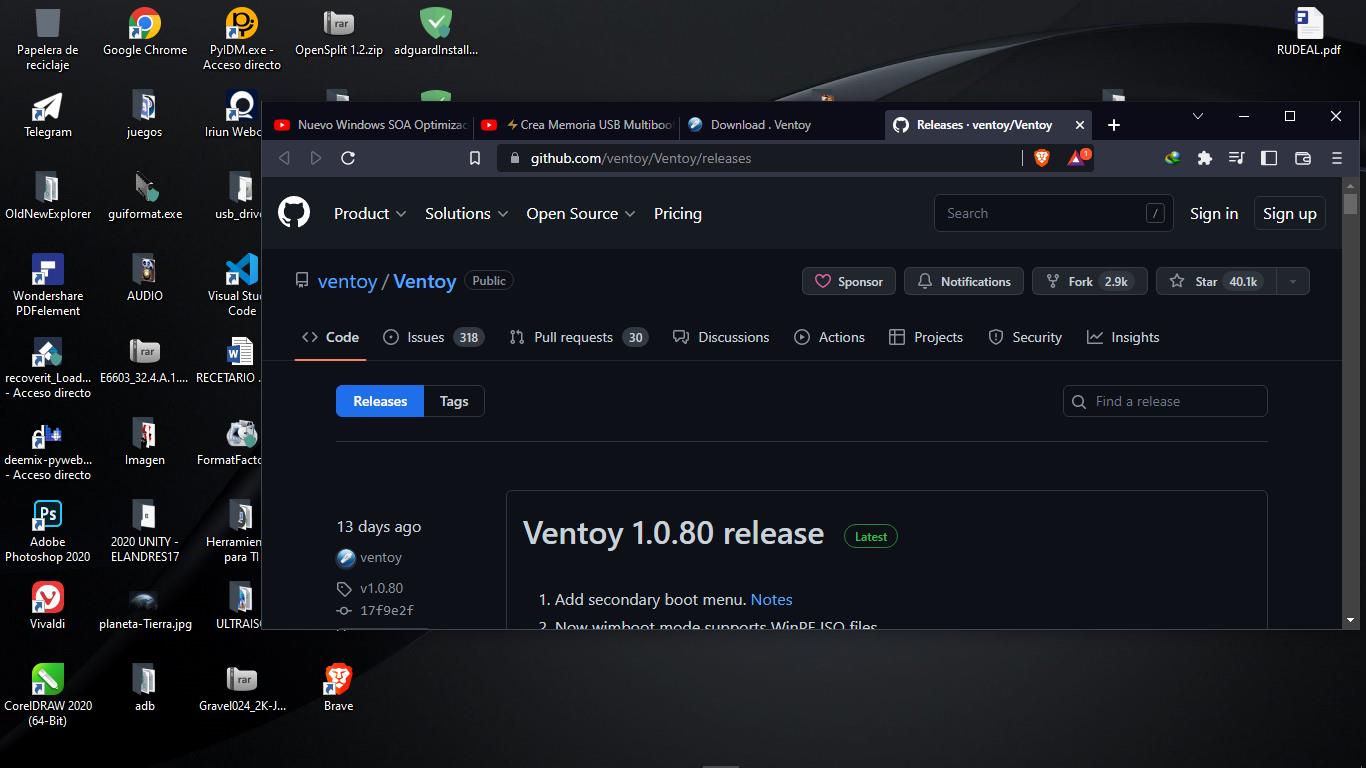Open the Extensions puzzle piece icon
The width and height of the screenshot is (1366, 768).
[1205, 158]
